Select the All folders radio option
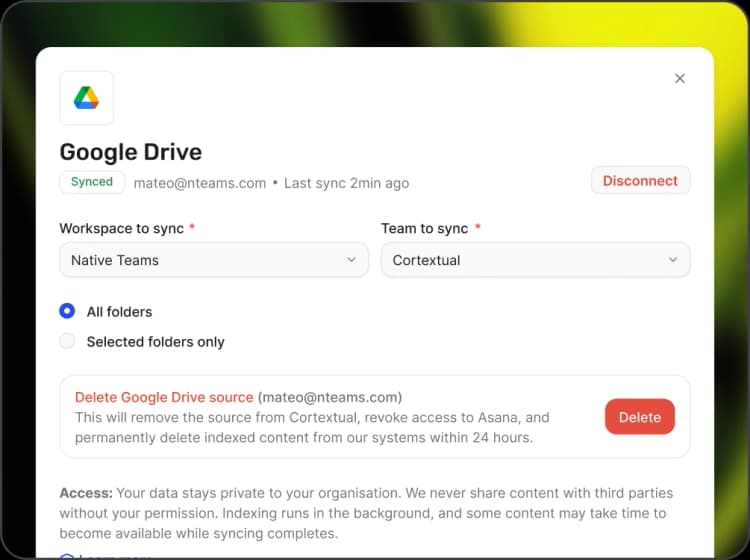This screenshot has height=560, width=750. pos(67,311)
